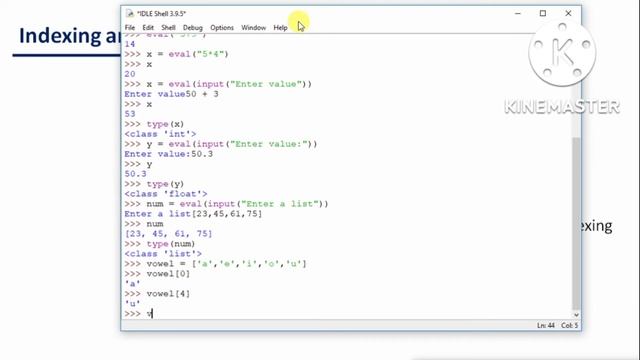Click the output value 53
640x360 pixels.
(x=130, y=114)
